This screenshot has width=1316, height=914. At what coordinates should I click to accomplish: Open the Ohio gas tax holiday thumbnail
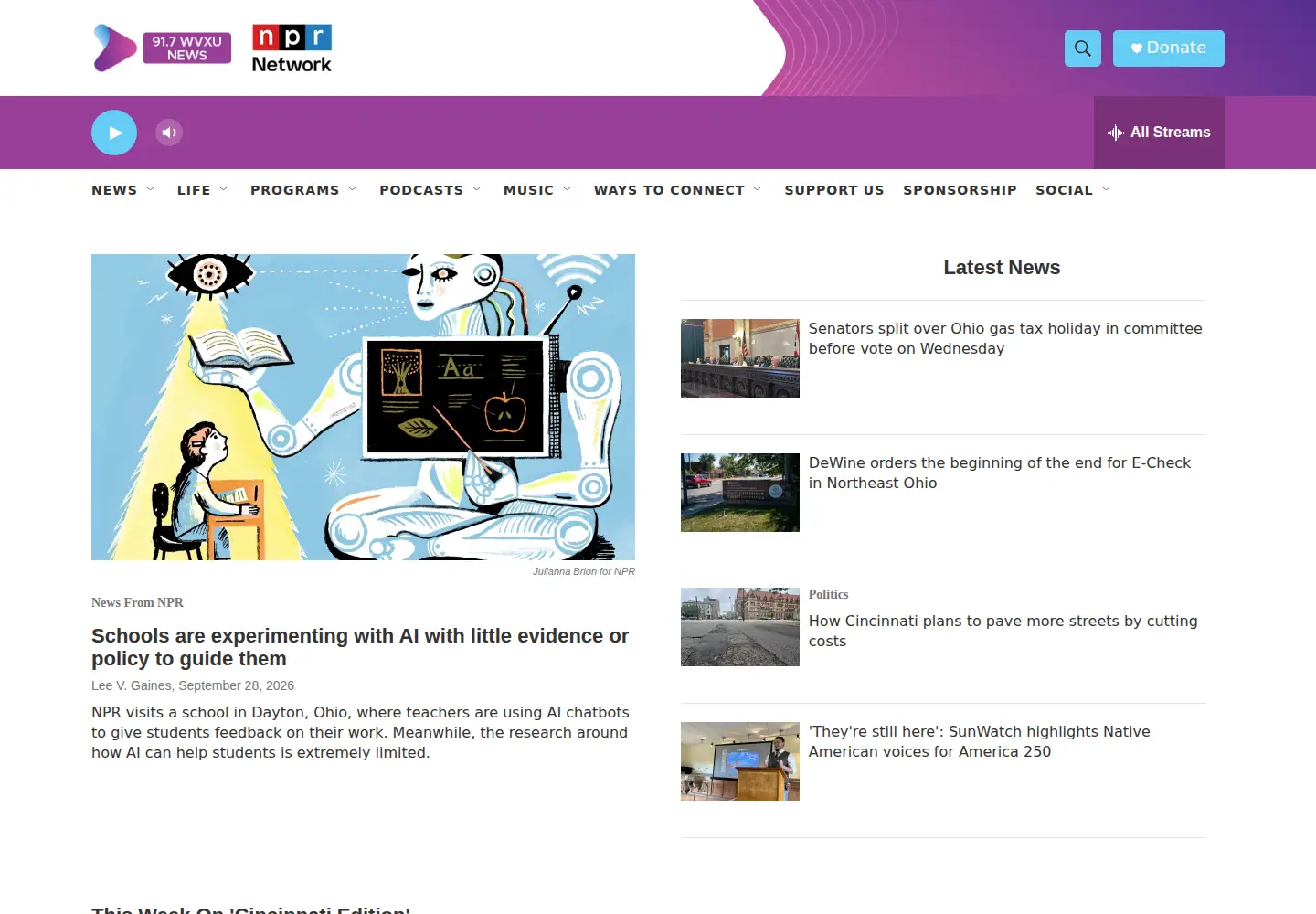click(x=740, y=358)
